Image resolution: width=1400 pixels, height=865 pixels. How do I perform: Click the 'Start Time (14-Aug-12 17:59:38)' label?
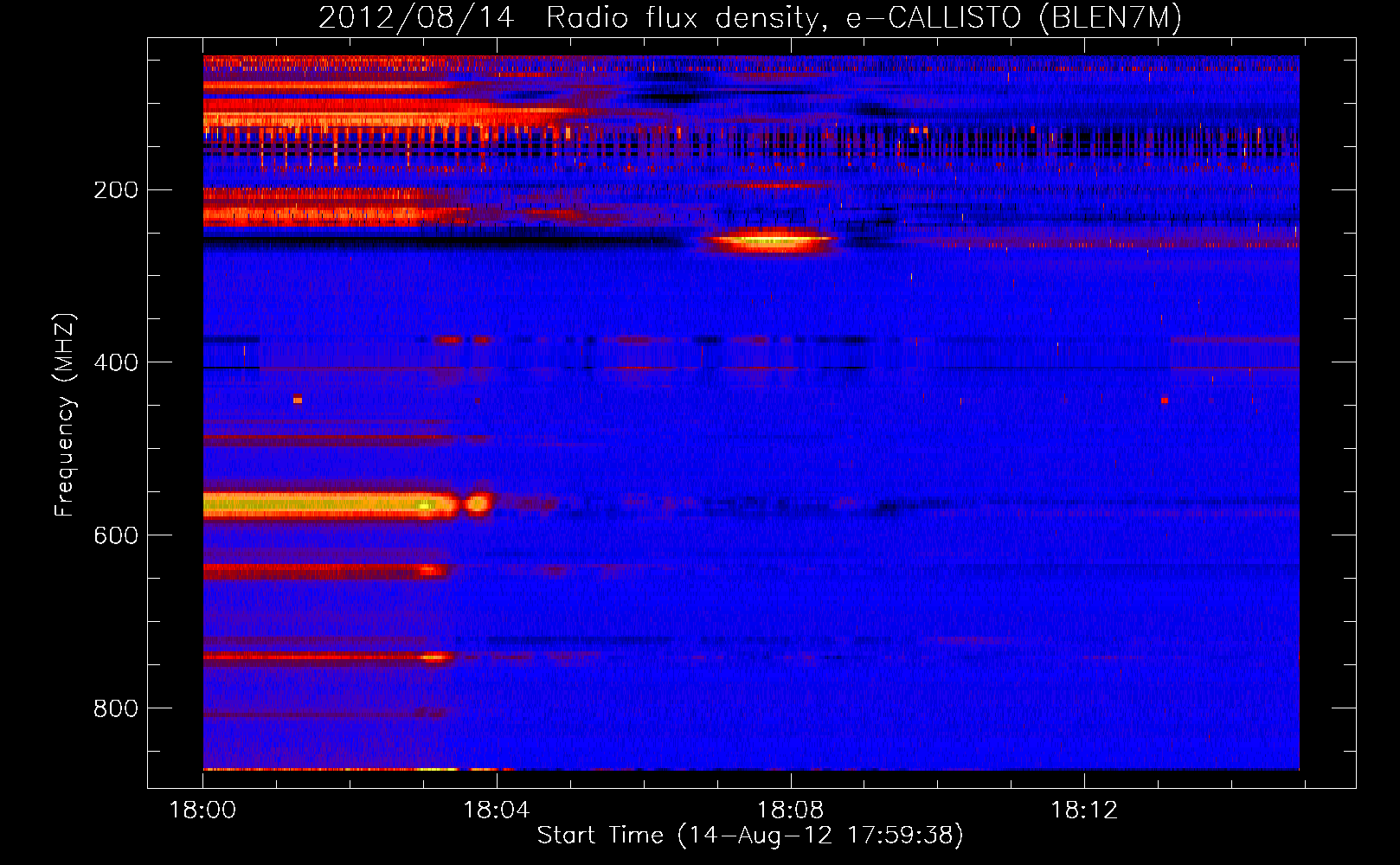pyautogui.click(x=750, y=836)
